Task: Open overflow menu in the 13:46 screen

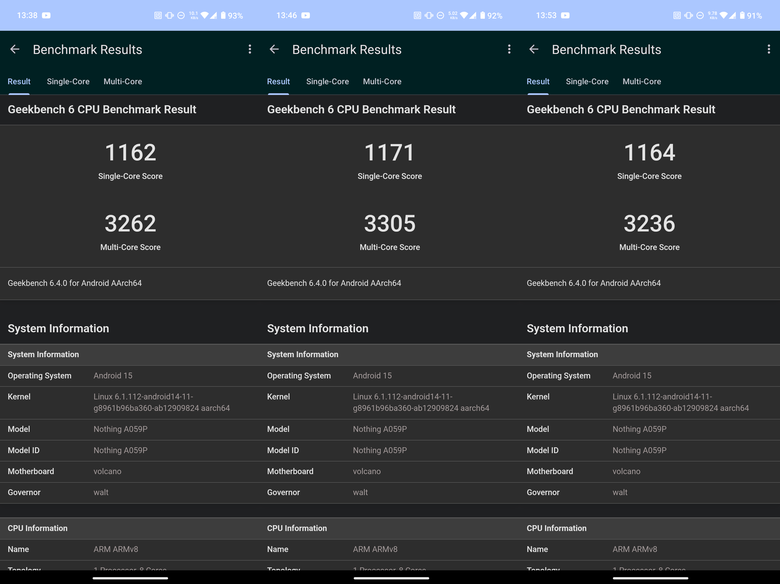Action: click(509, 49)
